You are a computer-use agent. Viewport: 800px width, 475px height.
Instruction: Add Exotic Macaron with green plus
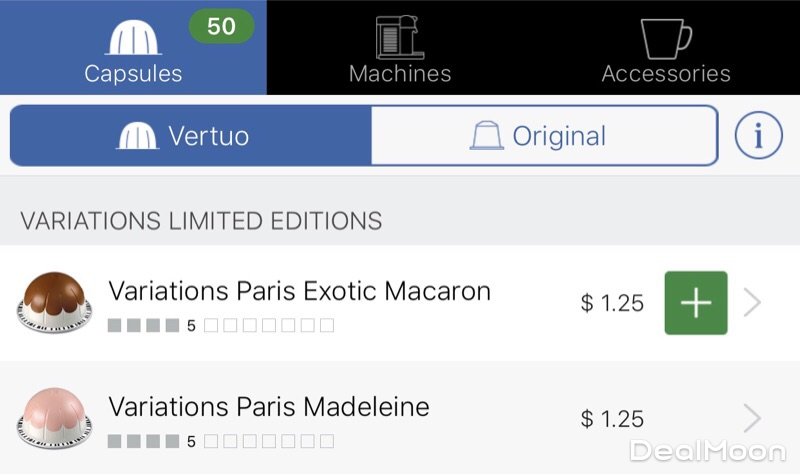click(696, 303)
